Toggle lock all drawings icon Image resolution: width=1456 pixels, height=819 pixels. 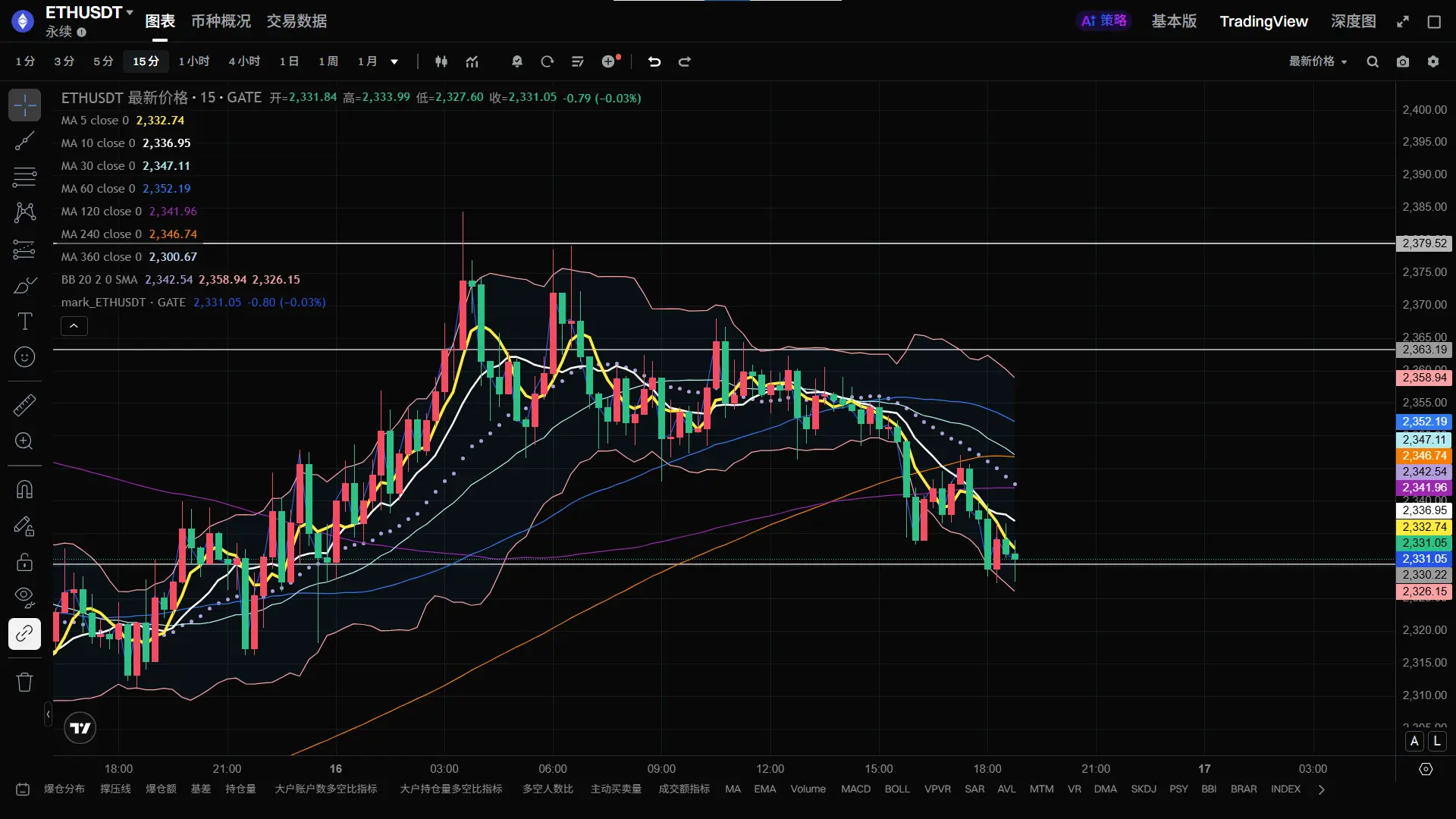(24, 562)
